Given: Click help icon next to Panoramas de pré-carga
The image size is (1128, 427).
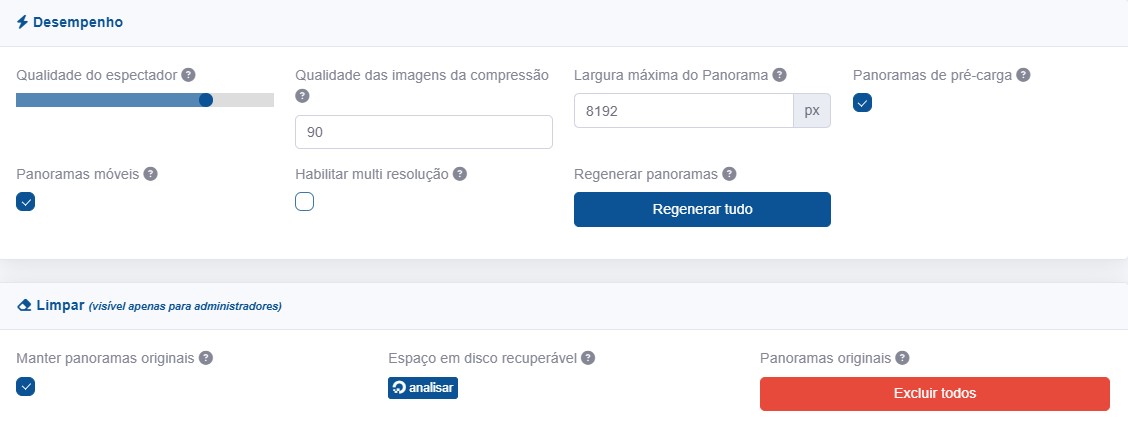Looking at the screenshot, I should point(1023,75).
